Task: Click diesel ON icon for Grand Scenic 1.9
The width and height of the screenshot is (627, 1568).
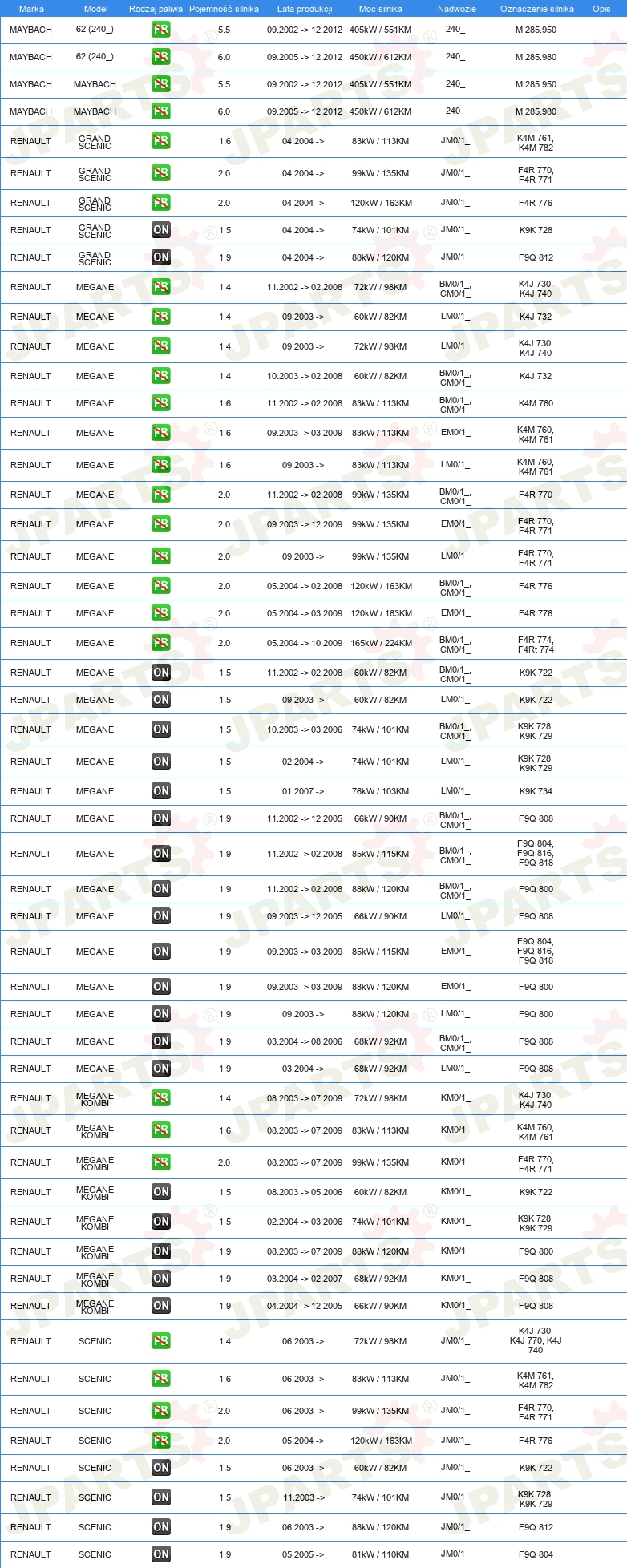Action: pos(161,257)
